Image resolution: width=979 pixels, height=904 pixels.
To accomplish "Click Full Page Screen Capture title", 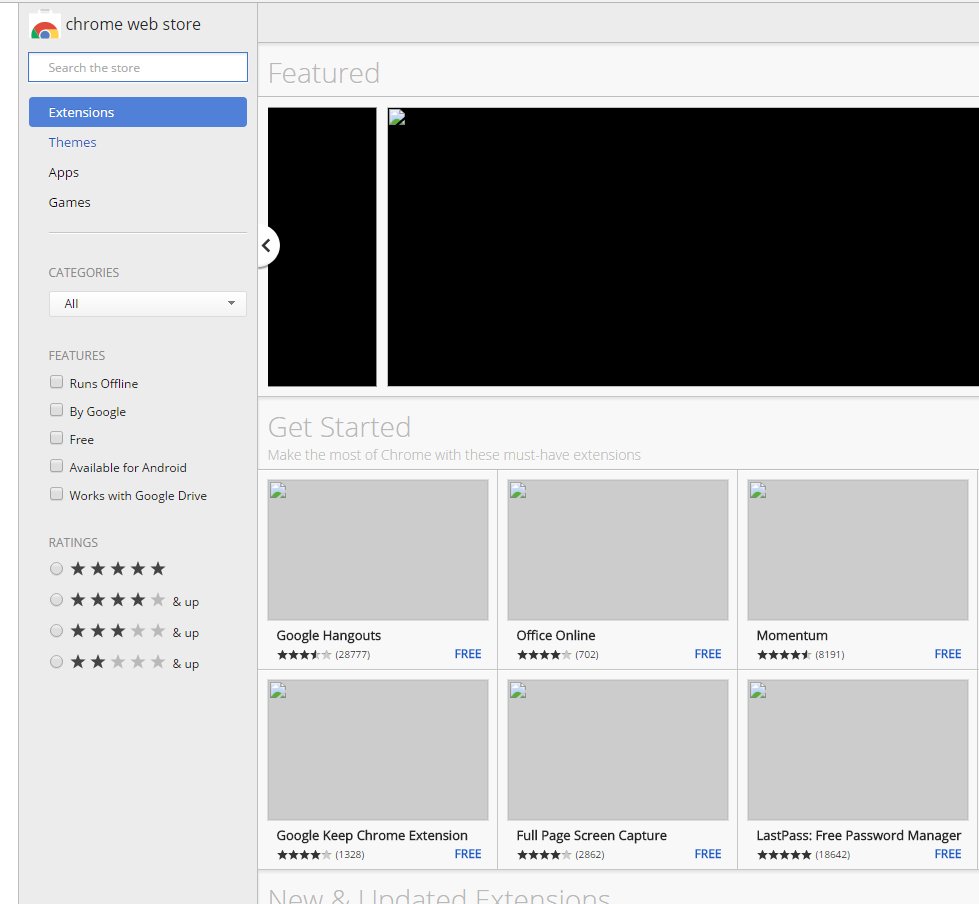I will pyautogui.click(x=591, y=835).
